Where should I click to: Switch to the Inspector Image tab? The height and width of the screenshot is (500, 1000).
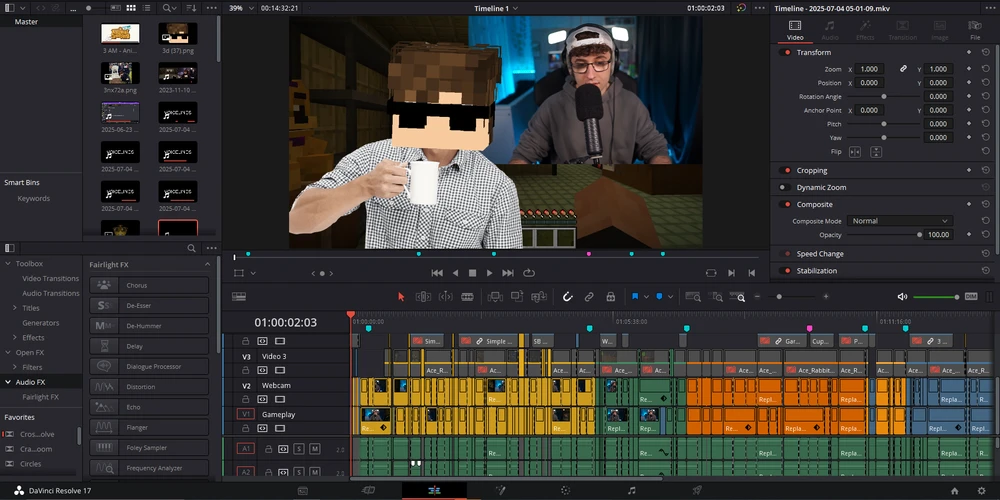tap(939, 30)
